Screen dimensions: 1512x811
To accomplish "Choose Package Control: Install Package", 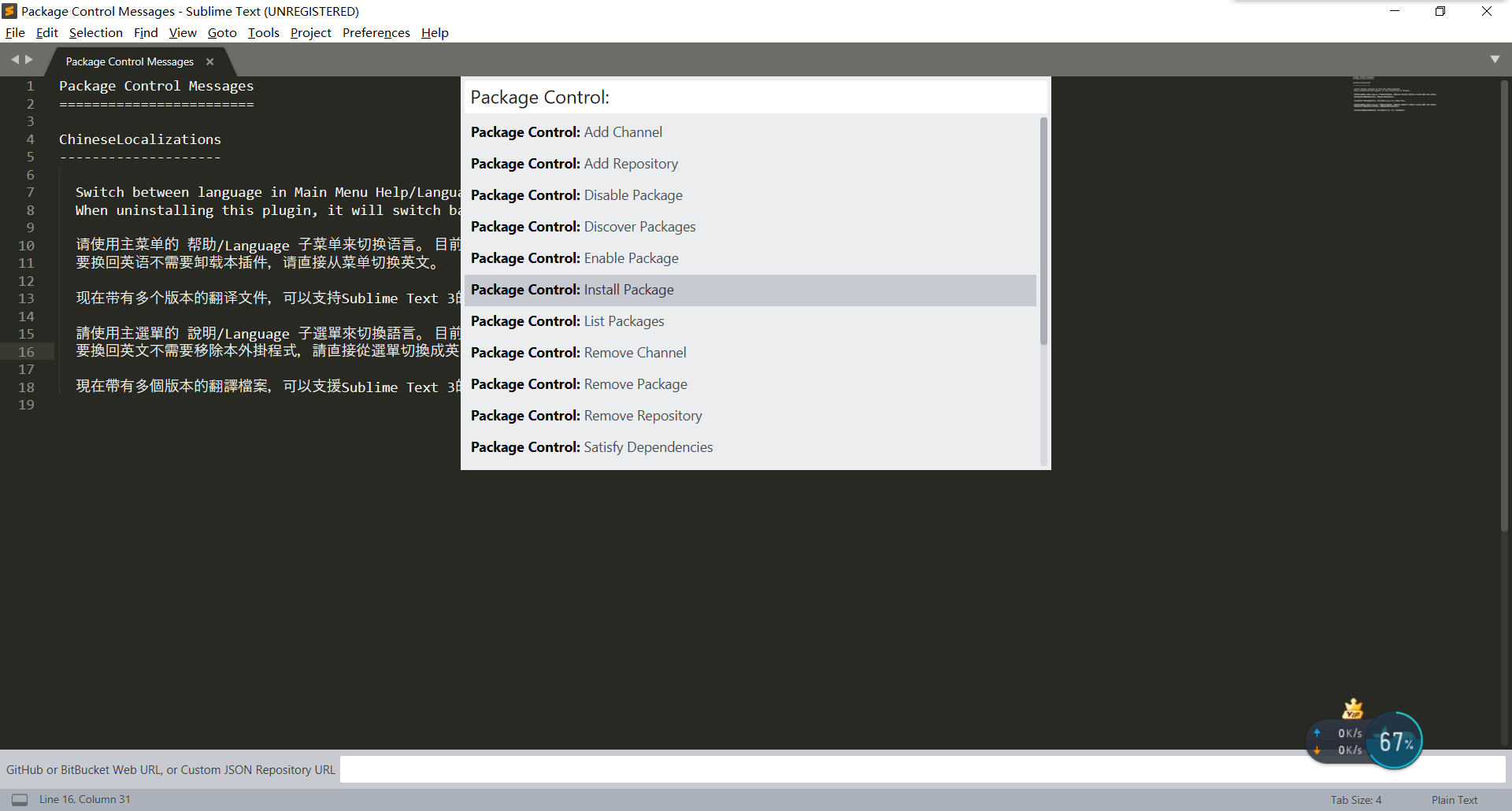I will pyautogui.click(x=750, y=290).
